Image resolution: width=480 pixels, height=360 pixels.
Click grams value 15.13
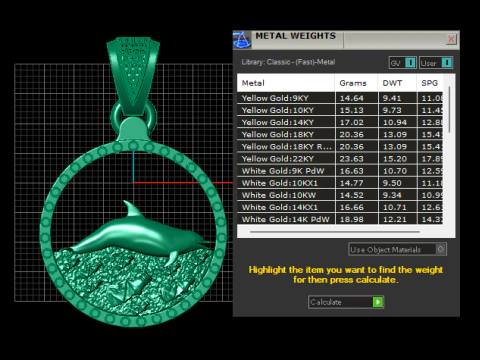[x=351, y=110]
